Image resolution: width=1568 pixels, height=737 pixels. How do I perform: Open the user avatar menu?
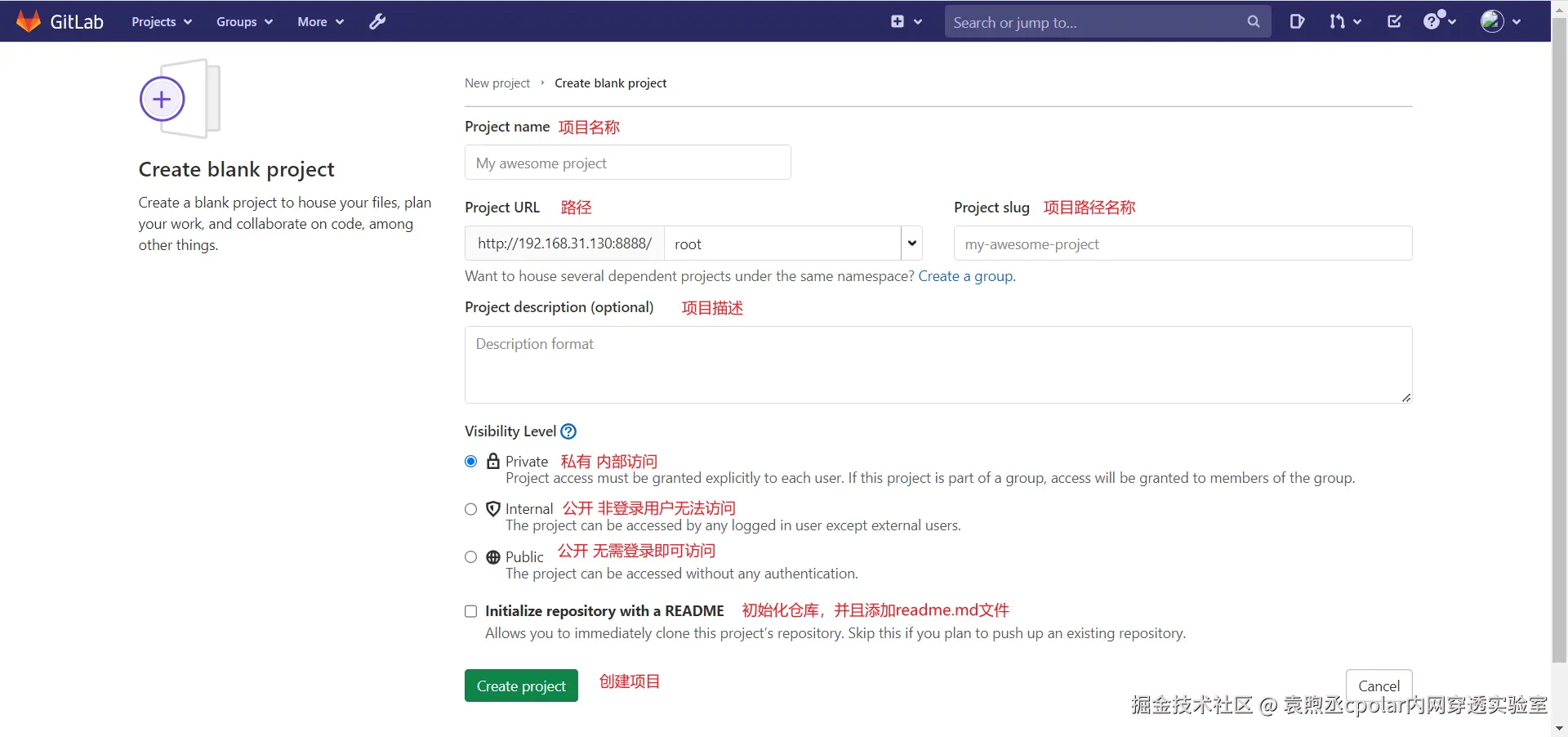pyautogui.click(x=1500, y=22)
